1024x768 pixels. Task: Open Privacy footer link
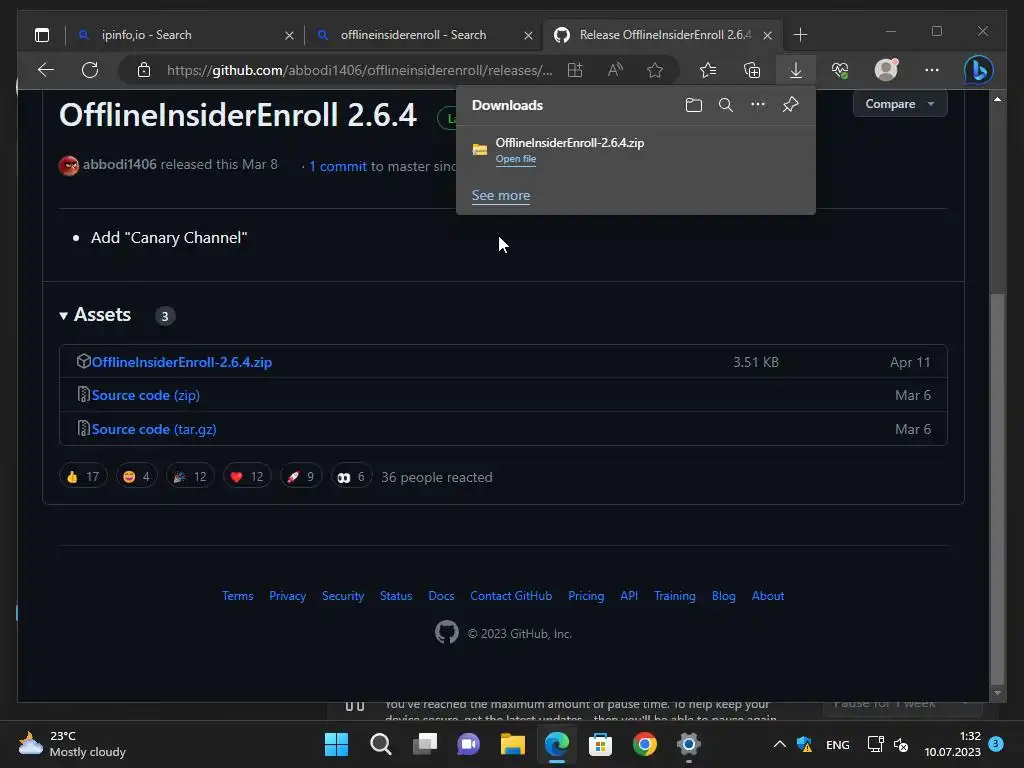[x=287, y=596]
